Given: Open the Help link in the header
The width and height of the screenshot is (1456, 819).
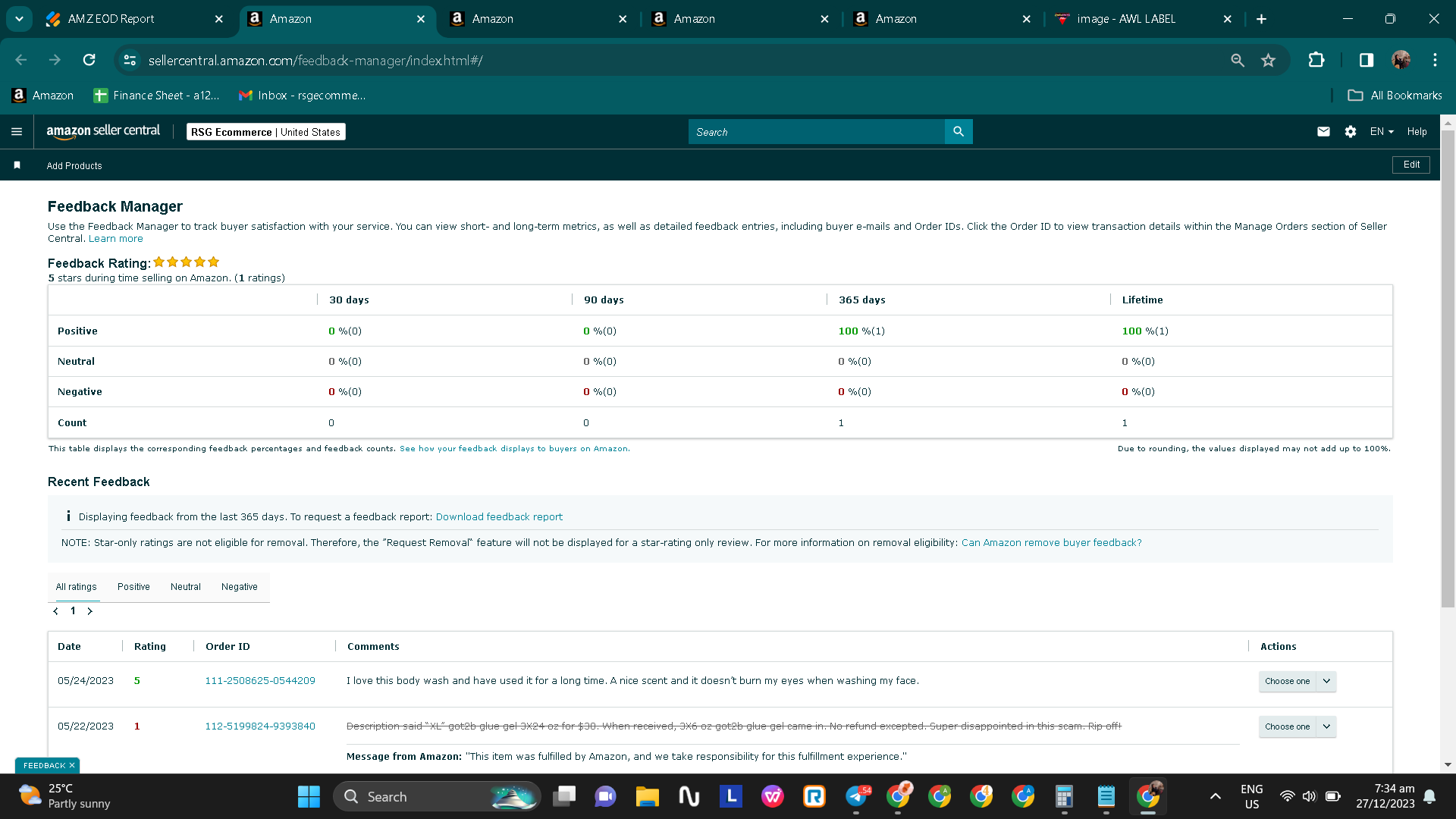Looking at the screenshot, I should click(1417, 132).
